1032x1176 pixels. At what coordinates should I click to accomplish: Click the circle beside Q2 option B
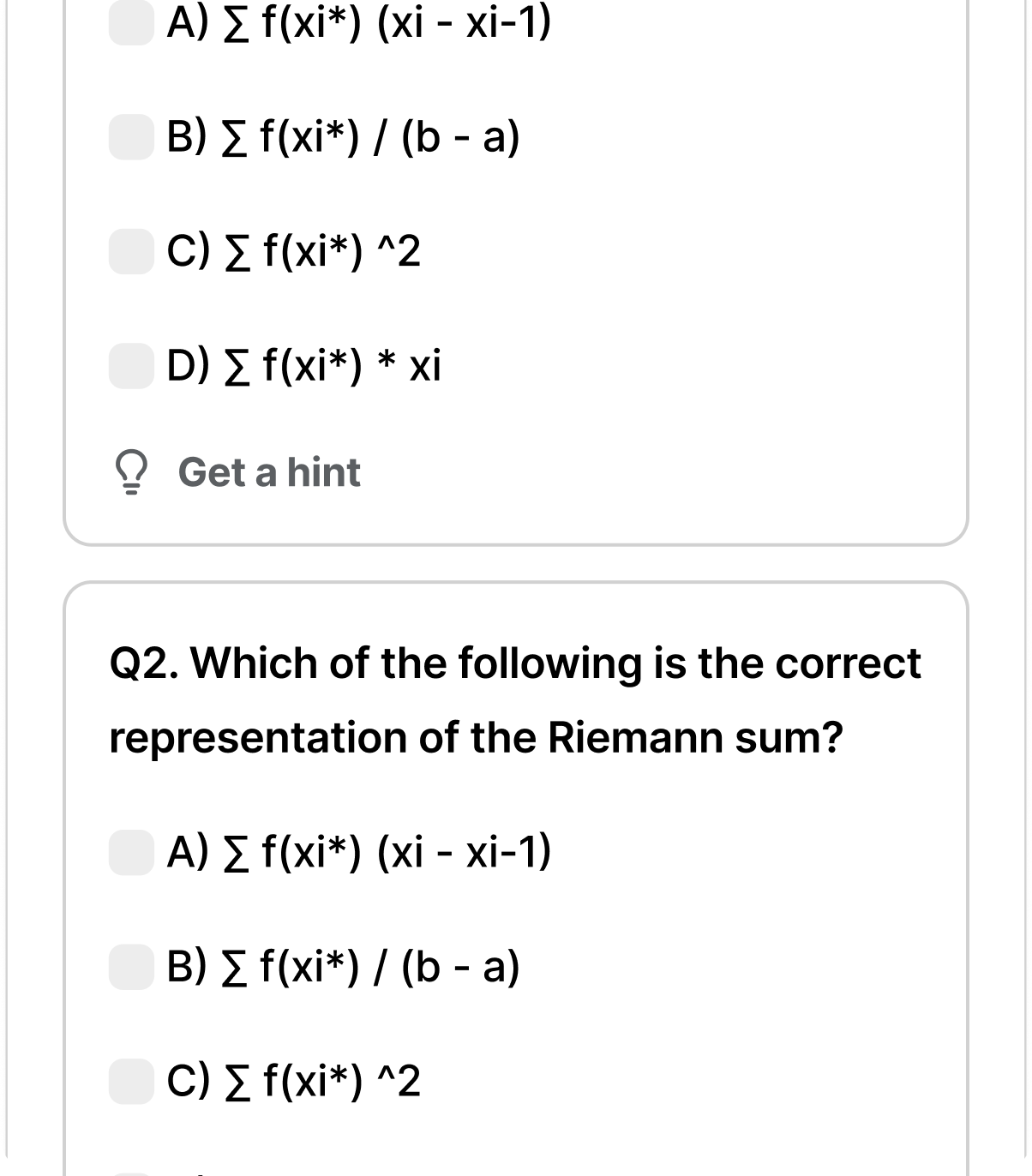pyautogui.click(x=129, y=969)
